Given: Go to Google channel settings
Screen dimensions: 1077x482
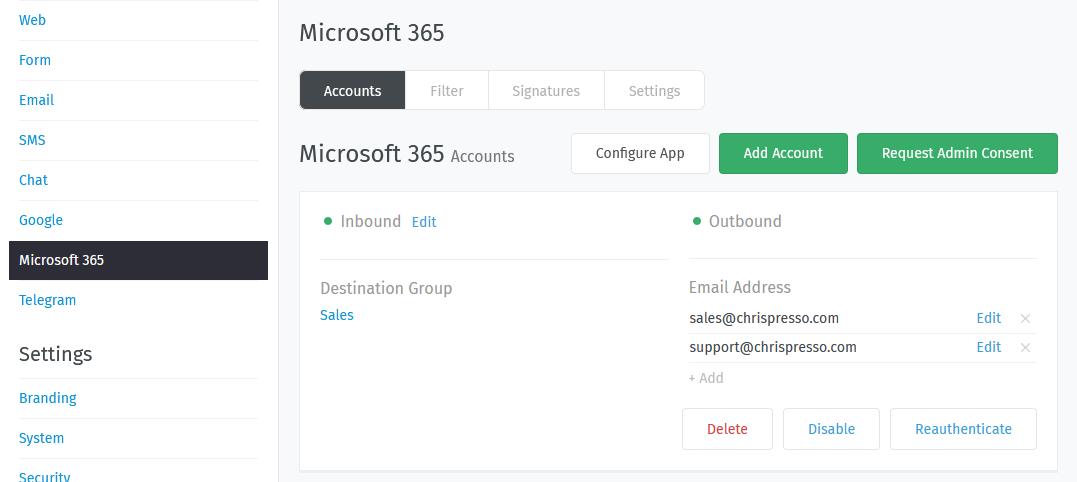Looking at the screenshot, I should 41,220.
